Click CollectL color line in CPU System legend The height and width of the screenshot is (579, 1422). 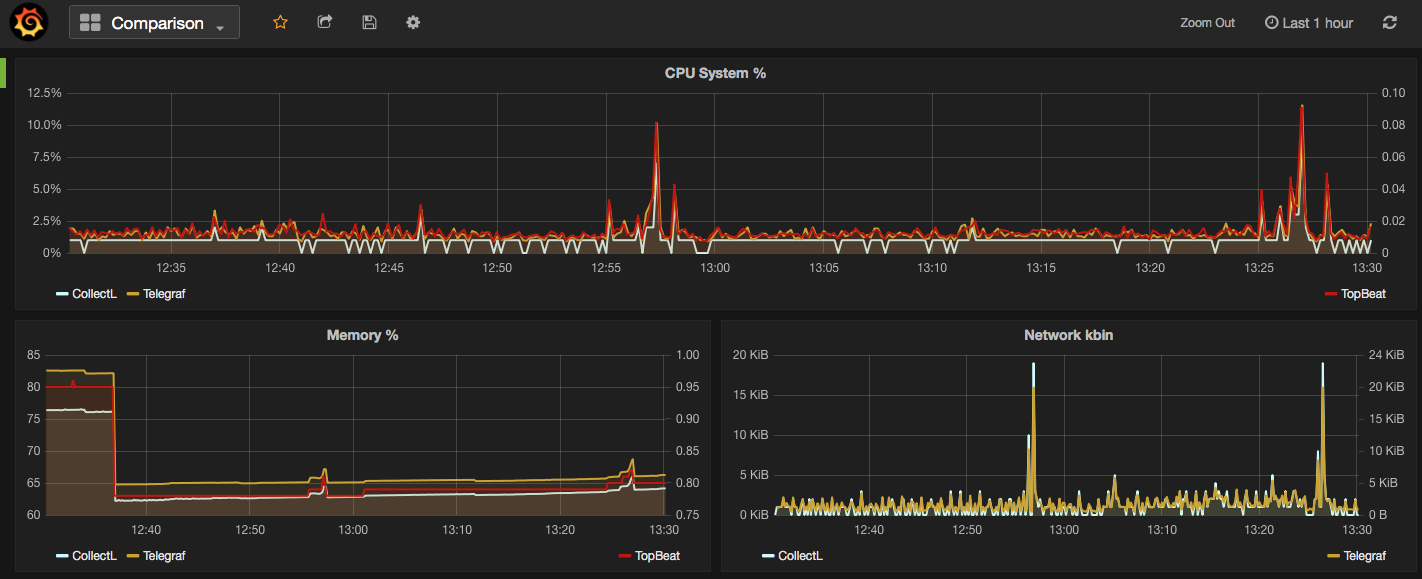tap(62, 294)
